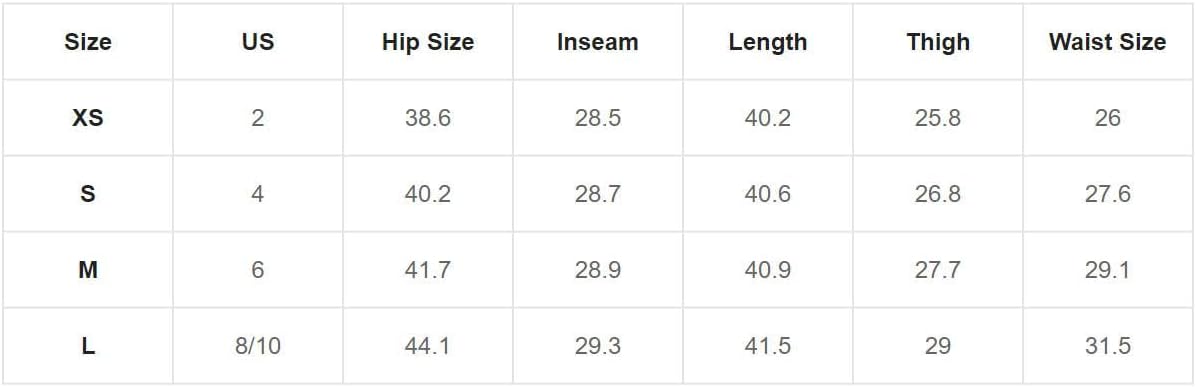Click the S size row label
1196x387 pixels.
coord(88,194)
